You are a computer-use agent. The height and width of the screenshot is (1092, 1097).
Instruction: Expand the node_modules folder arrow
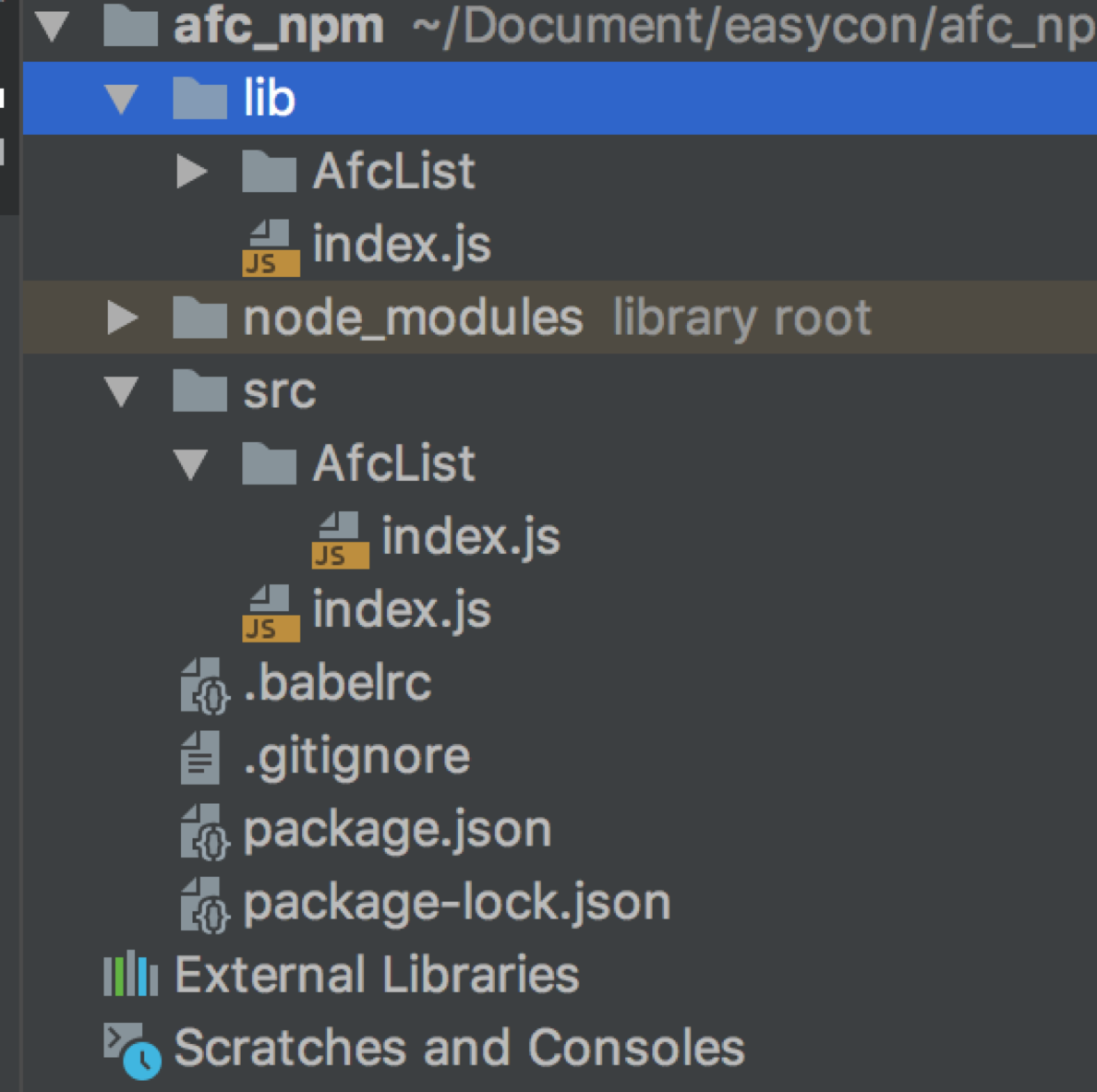[x=122, y=318]
